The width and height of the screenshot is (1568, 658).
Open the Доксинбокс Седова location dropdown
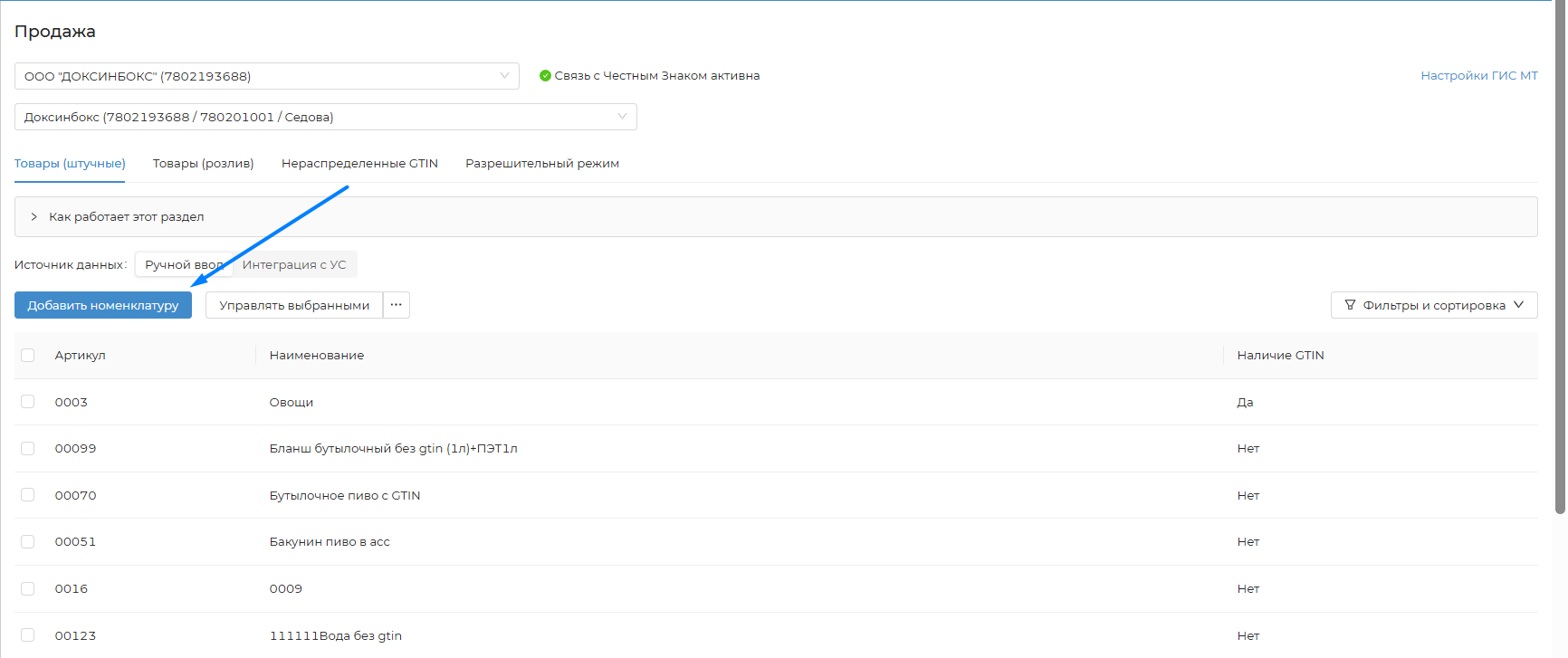click(x=325, y=117)
